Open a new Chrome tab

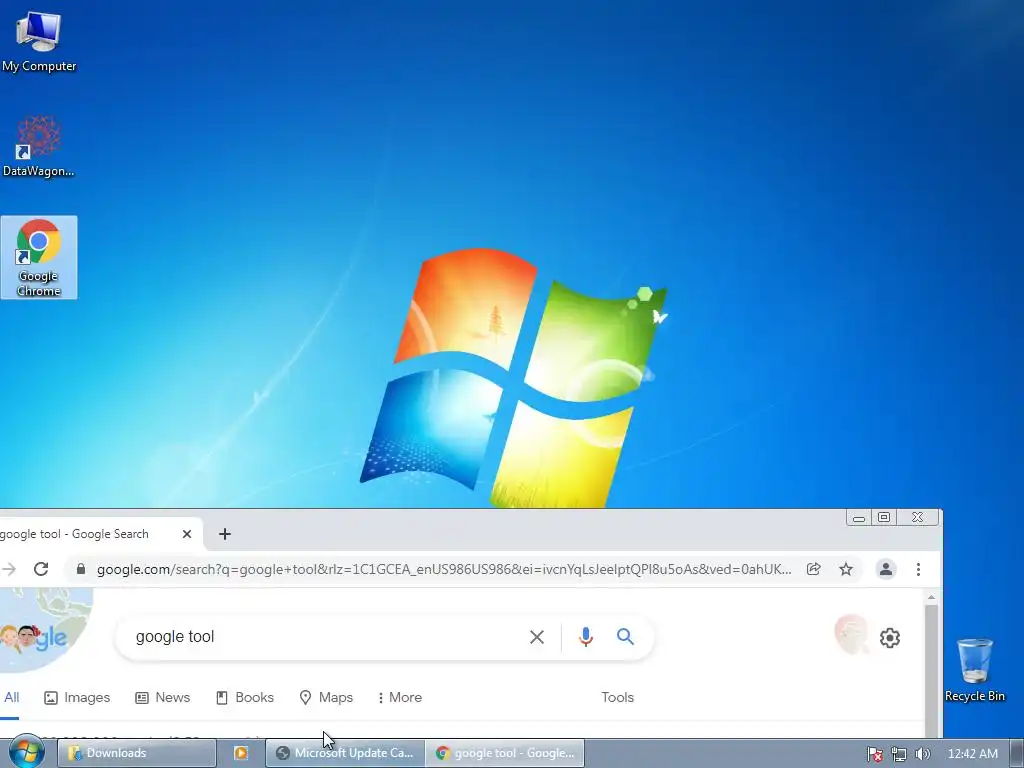(x=225, y=534)
